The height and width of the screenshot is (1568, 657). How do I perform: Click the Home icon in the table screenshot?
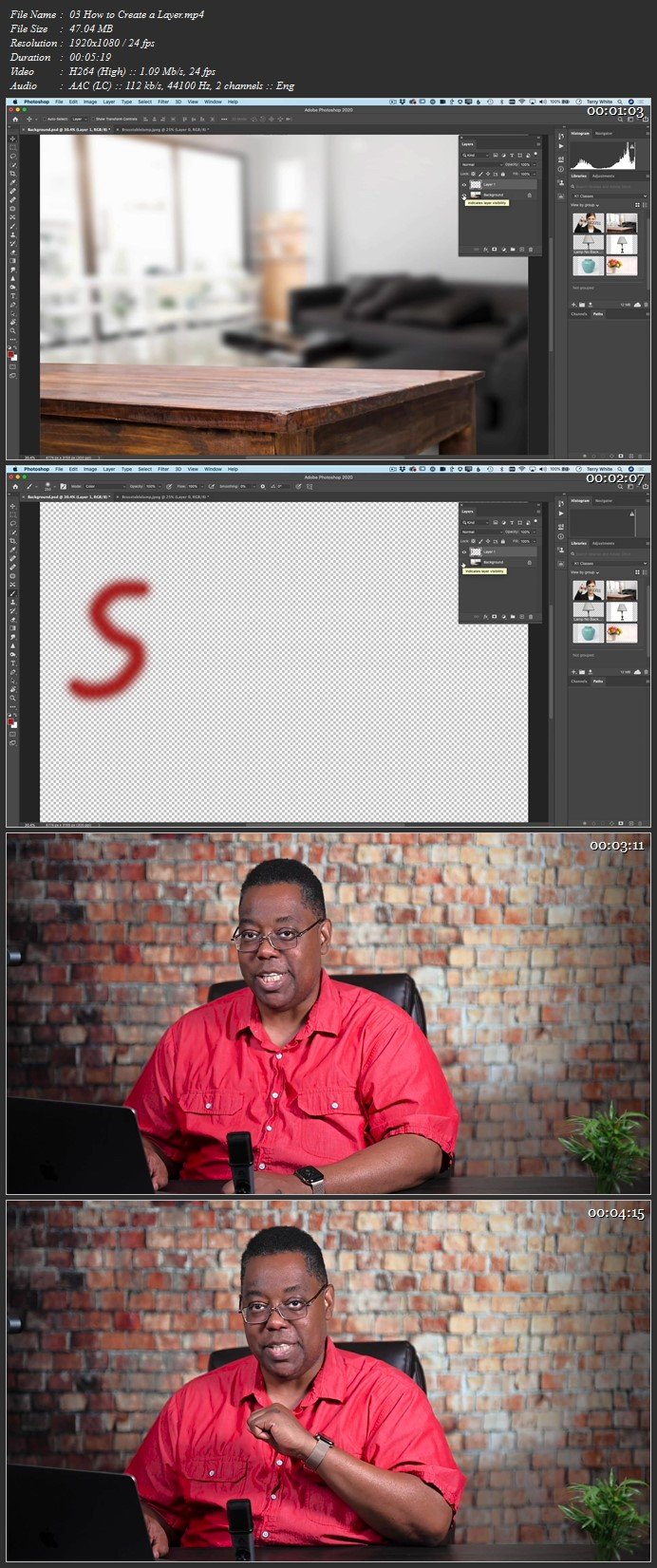[x=15, y=120]
